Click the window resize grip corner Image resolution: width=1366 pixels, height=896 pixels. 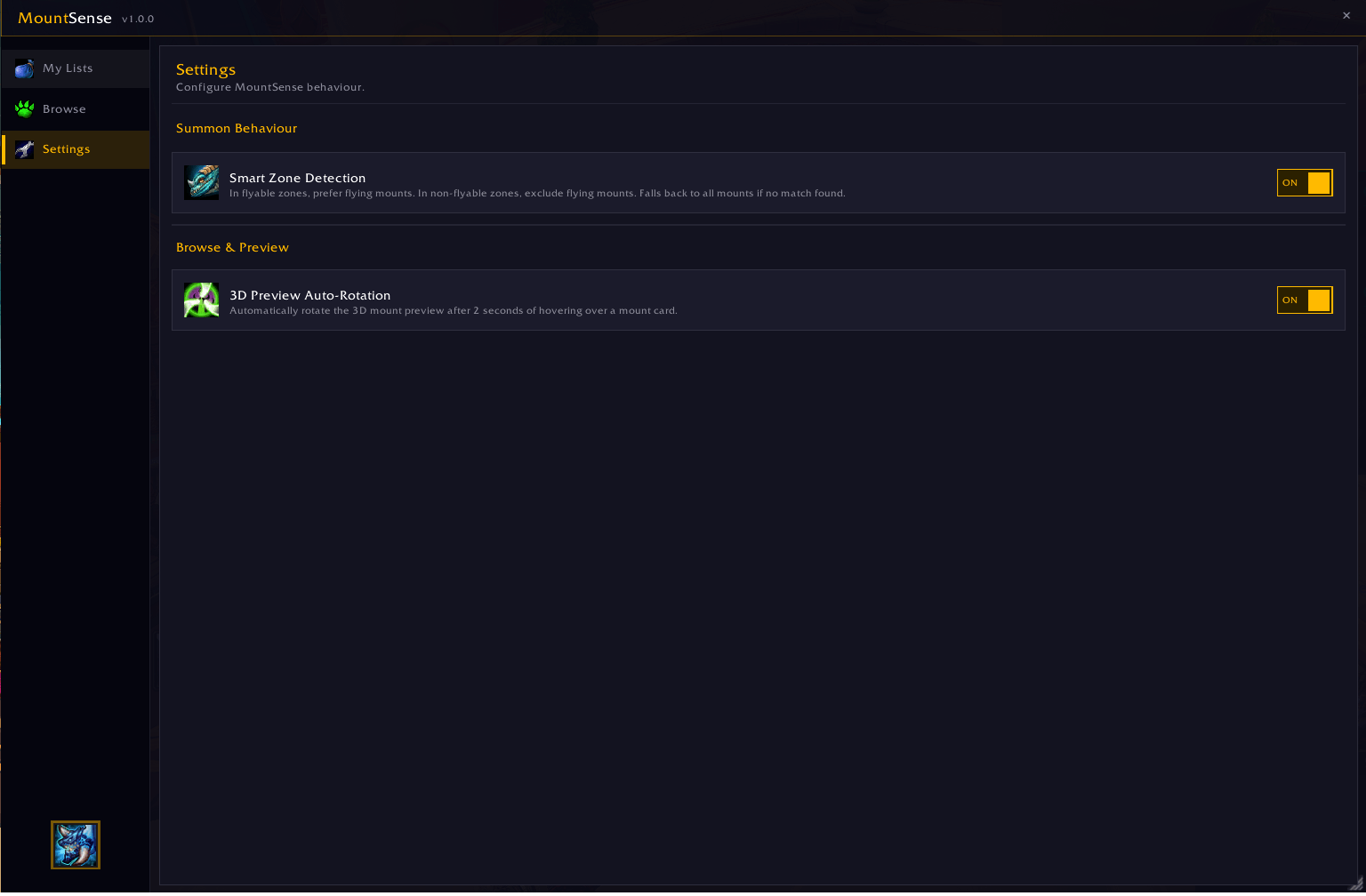tap(1355, 885)
